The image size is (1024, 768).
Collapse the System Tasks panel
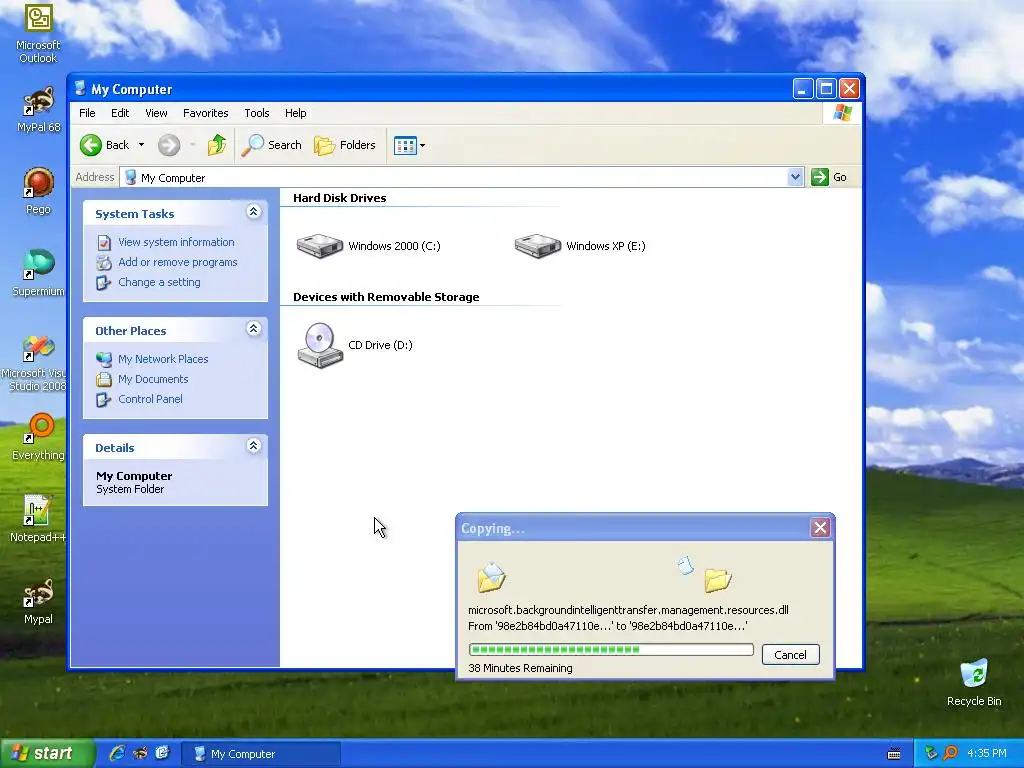point(253,212)
